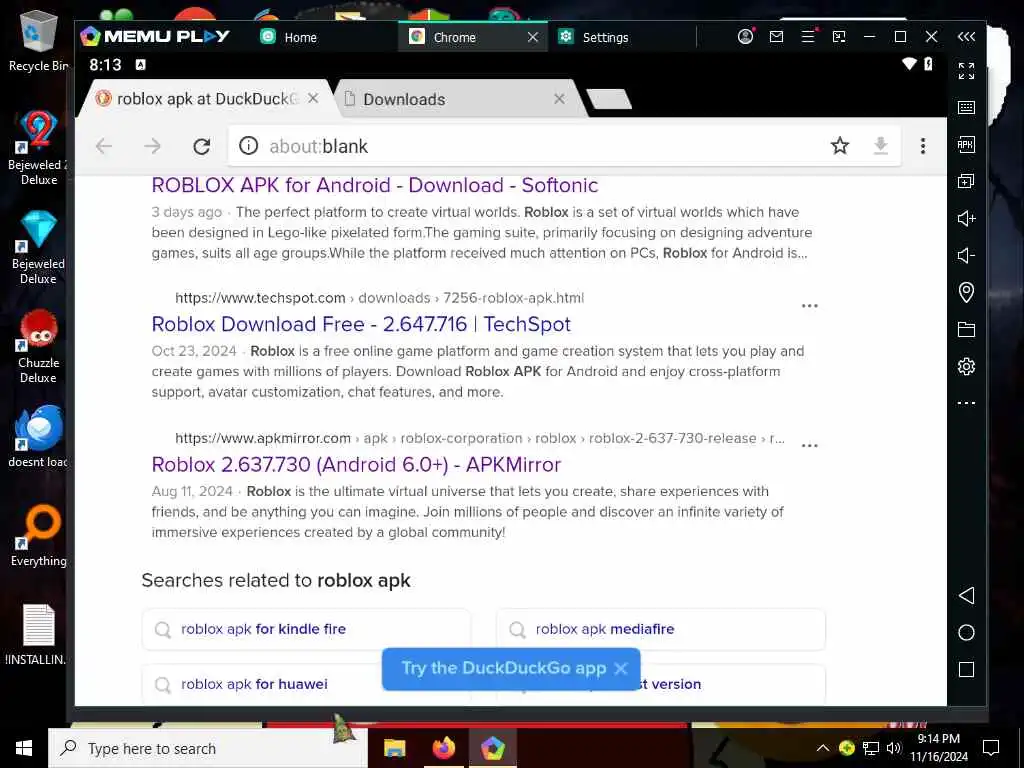Open MEmu hamburger menu icon
1024x768 pixels.
click(808, 37)
